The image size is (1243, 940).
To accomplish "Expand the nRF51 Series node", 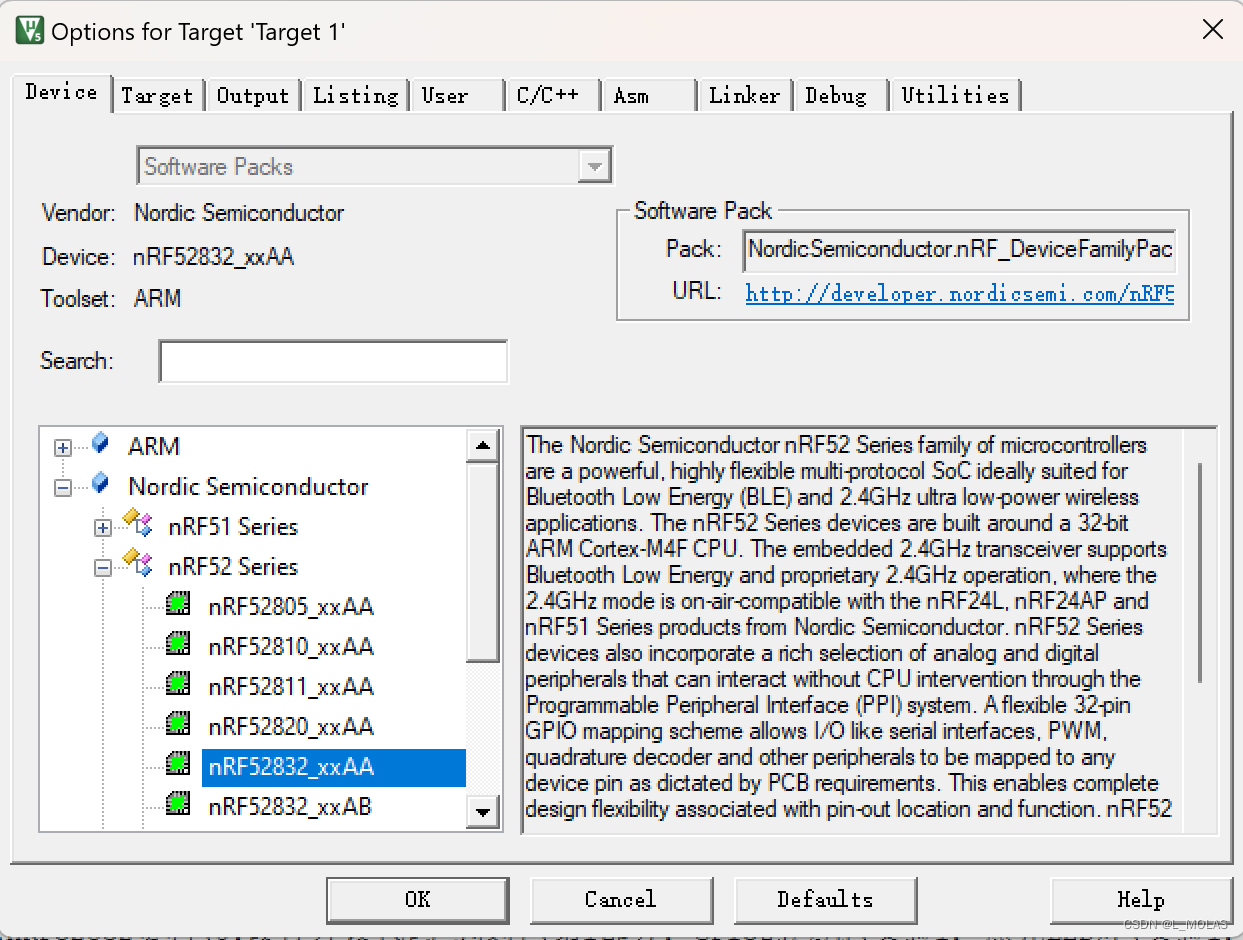I will click(103, 528).
